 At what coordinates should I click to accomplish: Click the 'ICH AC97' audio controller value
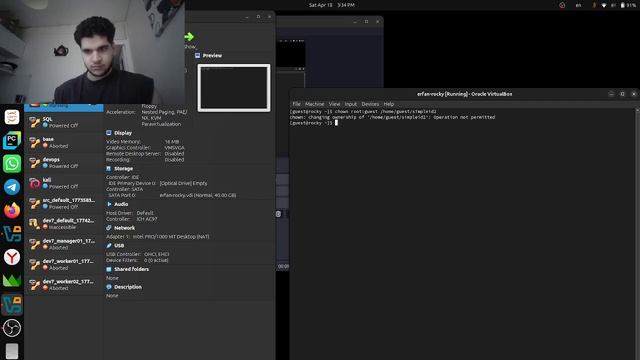[x=147, y=219]
